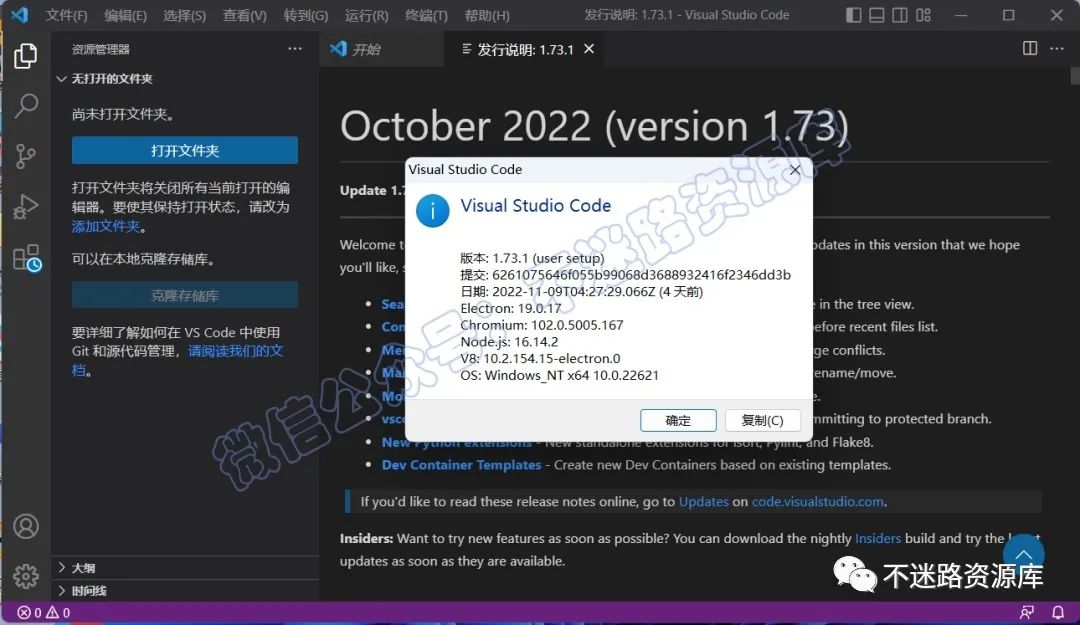Open the Run and Debug view
The image size is (1080, 625).
25,207
